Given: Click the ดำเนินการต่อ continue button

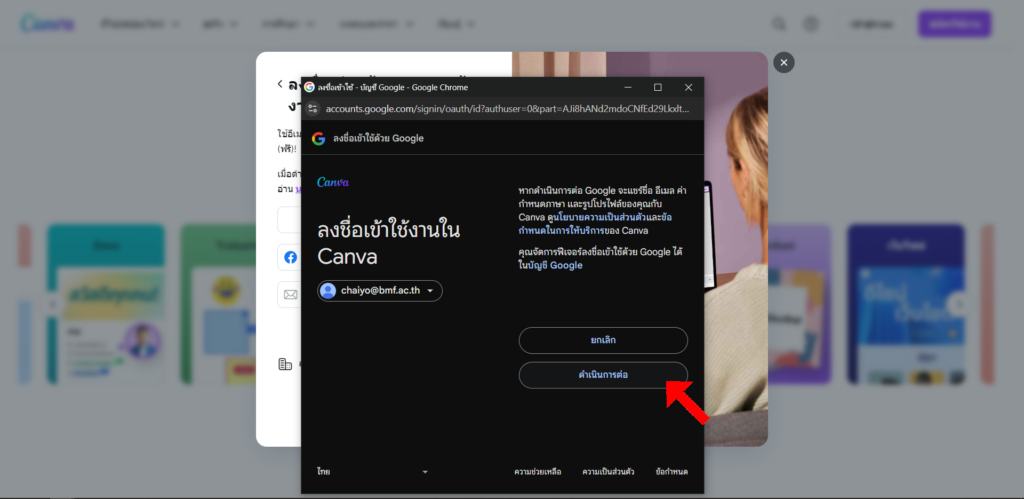Looking at the screenshot, I should [x=603, y=375].
